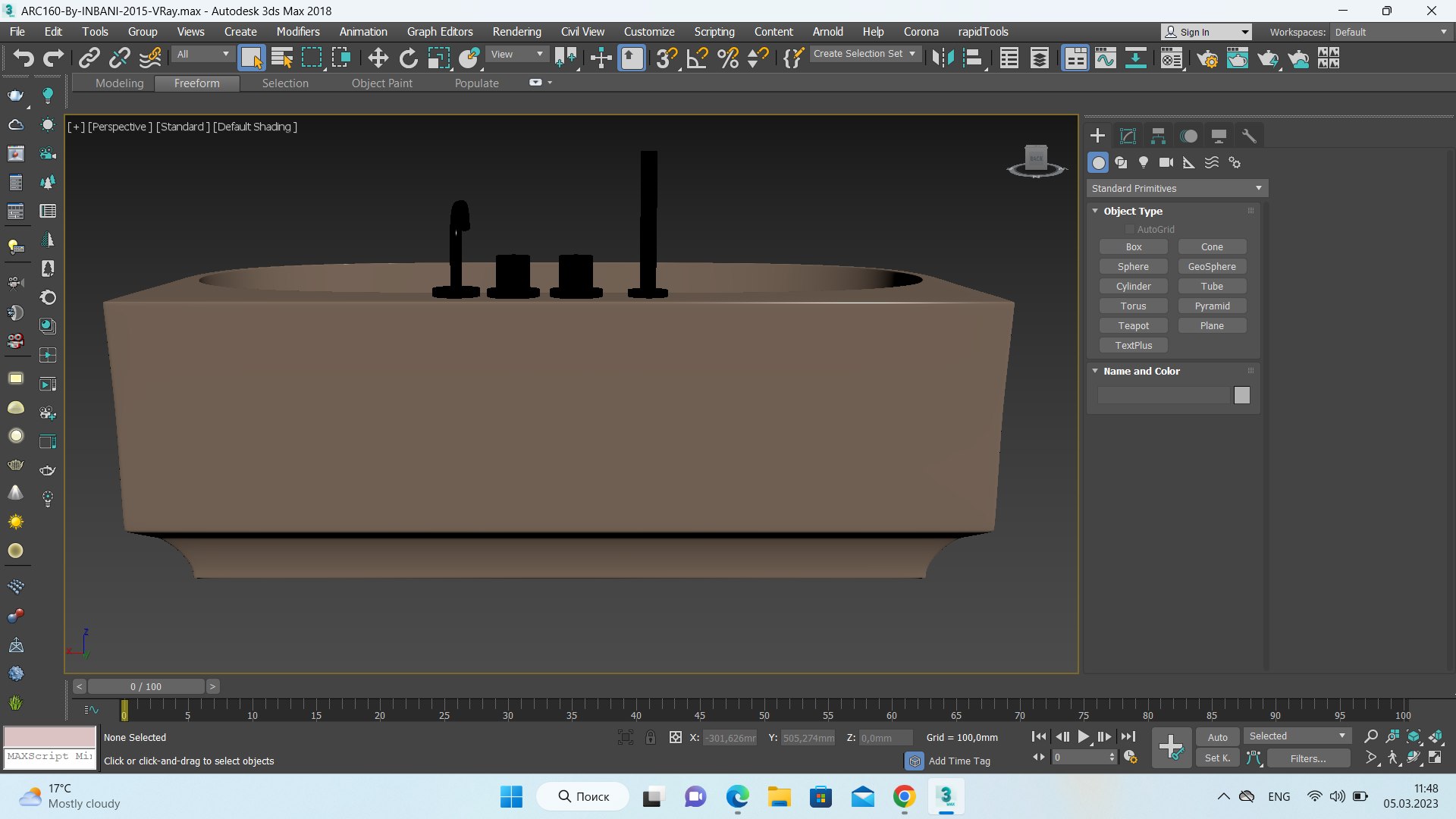Select the Select and Uniform Scale tool
The width and height of the screenshot is (1456, 819).
click(438, 58)
